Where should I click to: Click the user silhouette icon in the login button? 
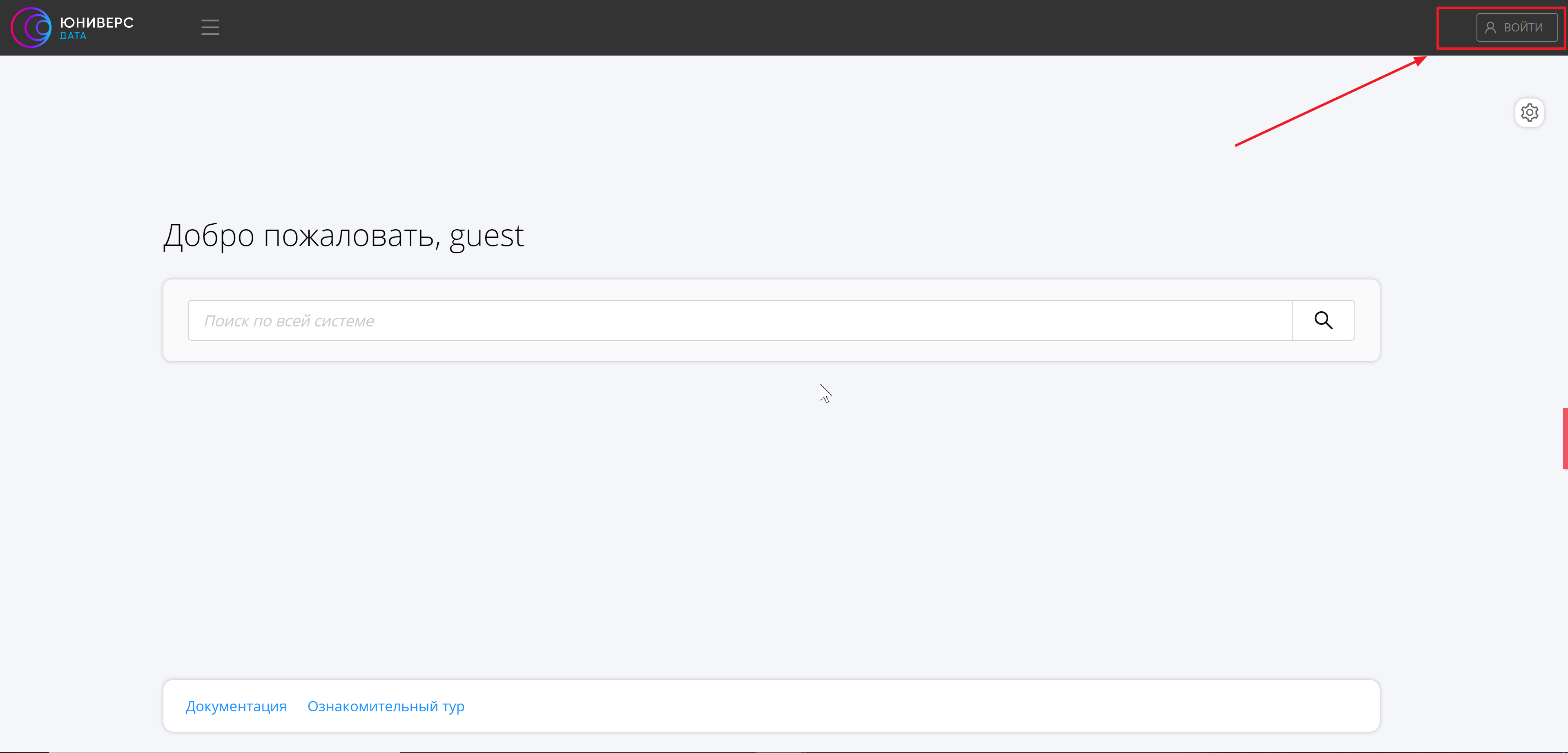(x=1490, y=27)
